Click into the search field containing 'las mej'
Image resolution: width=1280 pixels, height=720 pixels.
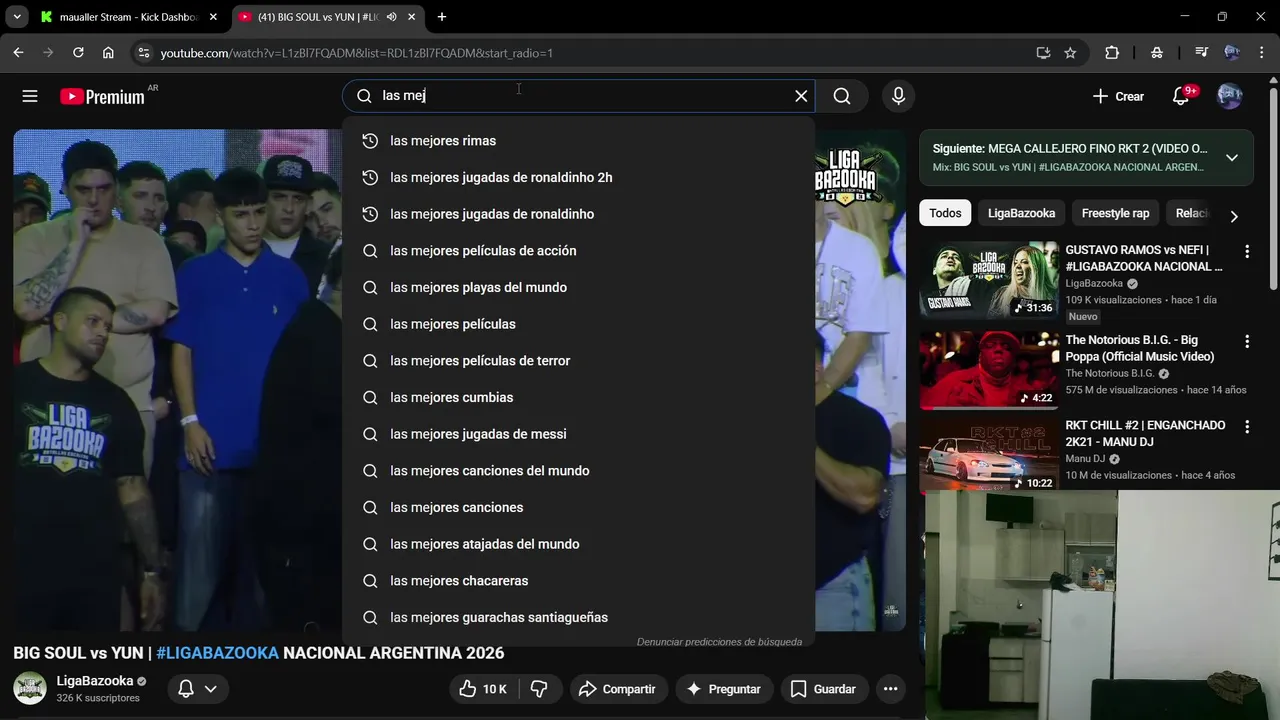[x=580, y=96]
